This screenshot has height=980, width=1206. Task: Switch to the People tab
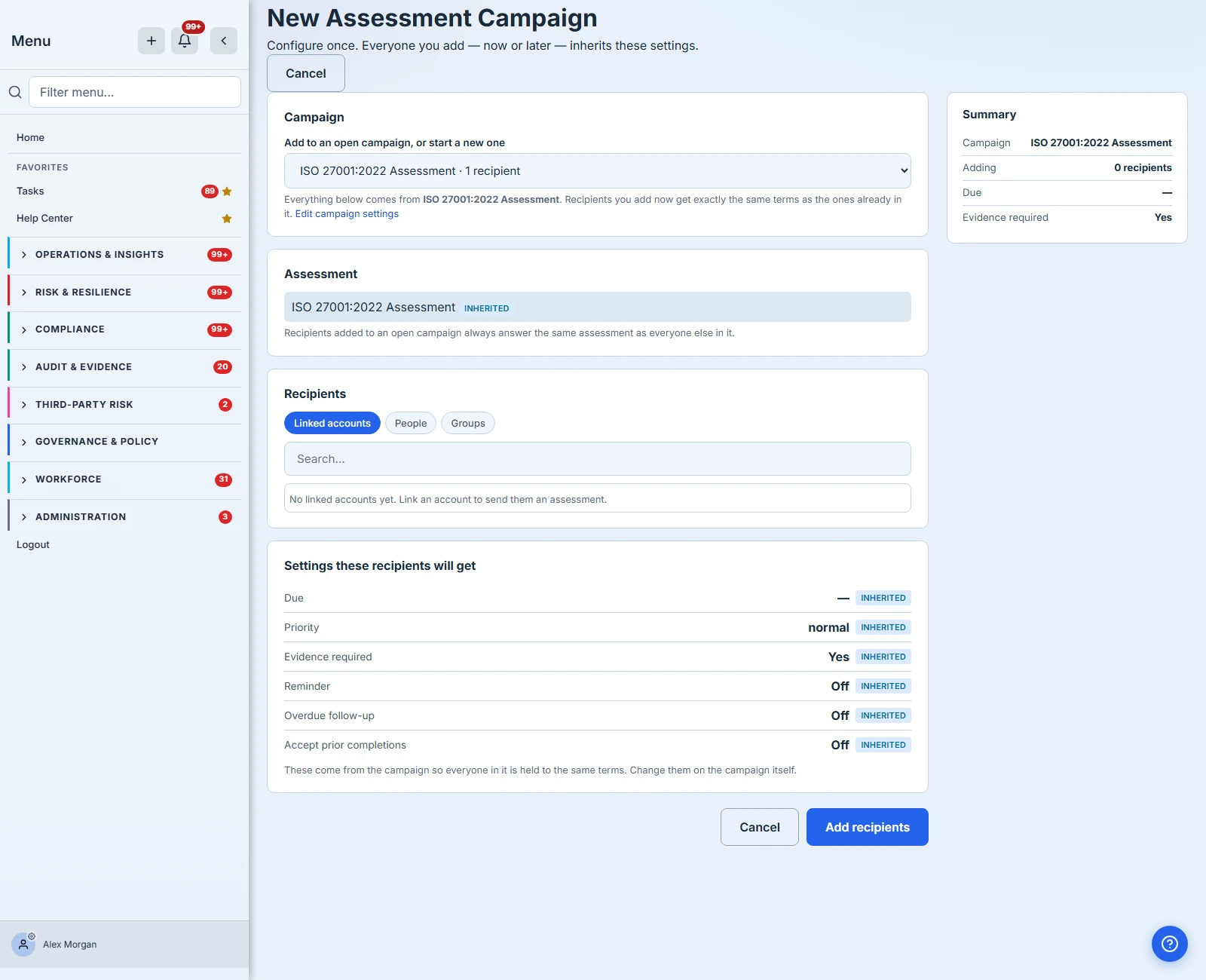411,423
